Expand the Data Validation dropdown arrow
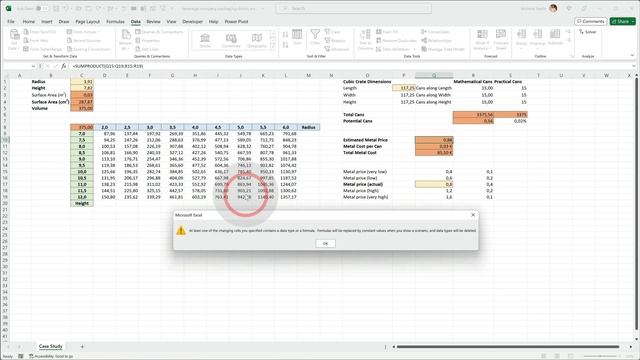The width and height of the screenshot is (640, 360). 415,49
